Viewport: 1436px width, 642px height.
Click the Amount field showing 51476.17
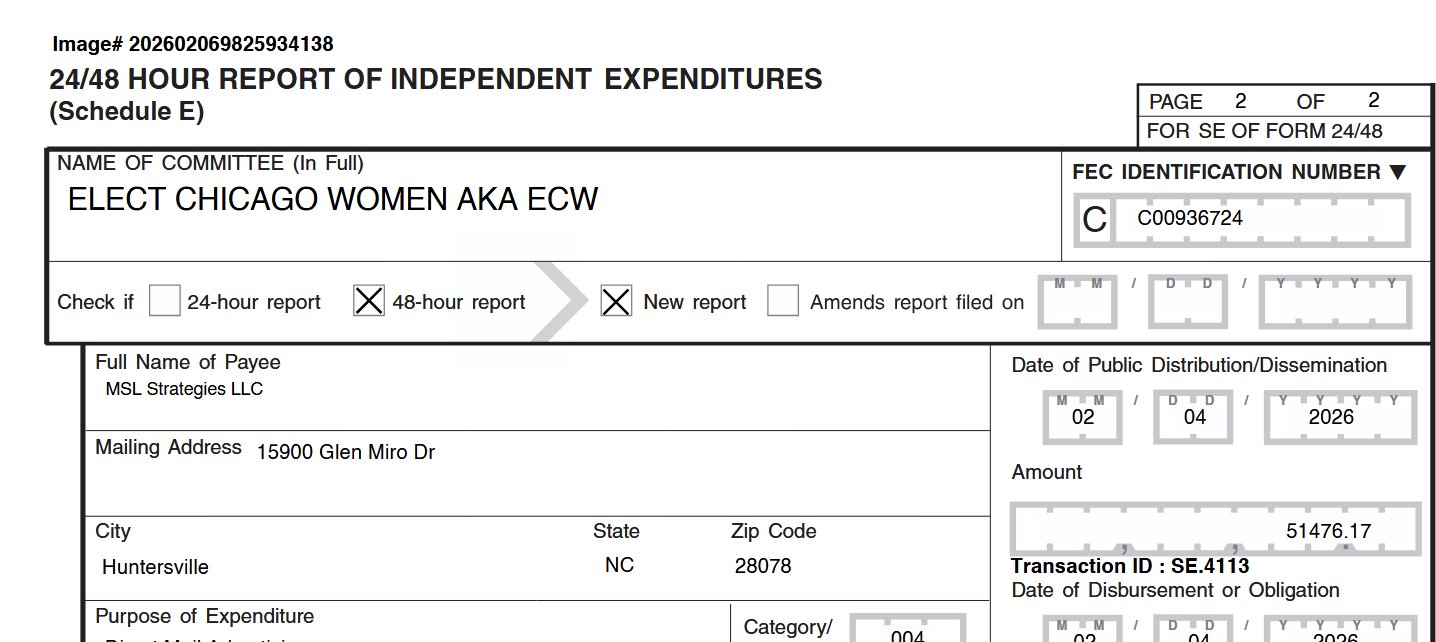pyautogui.click(x=1216, y=530)
